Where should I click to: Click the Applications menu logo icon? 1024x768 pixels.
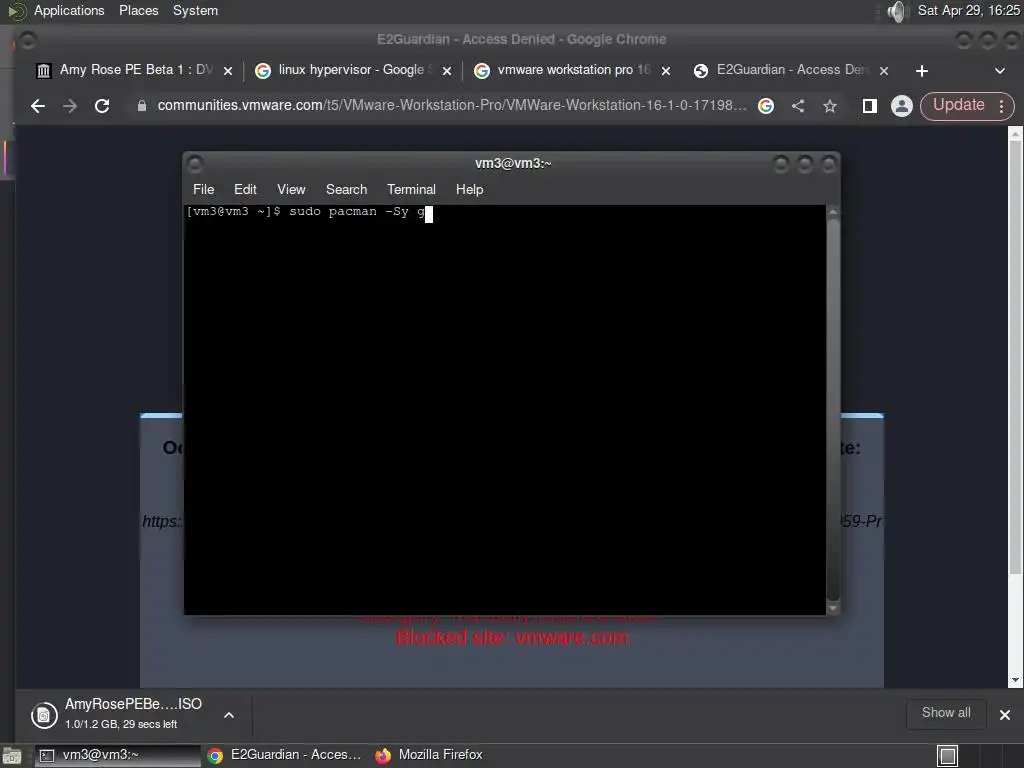(x=17, y=11)
